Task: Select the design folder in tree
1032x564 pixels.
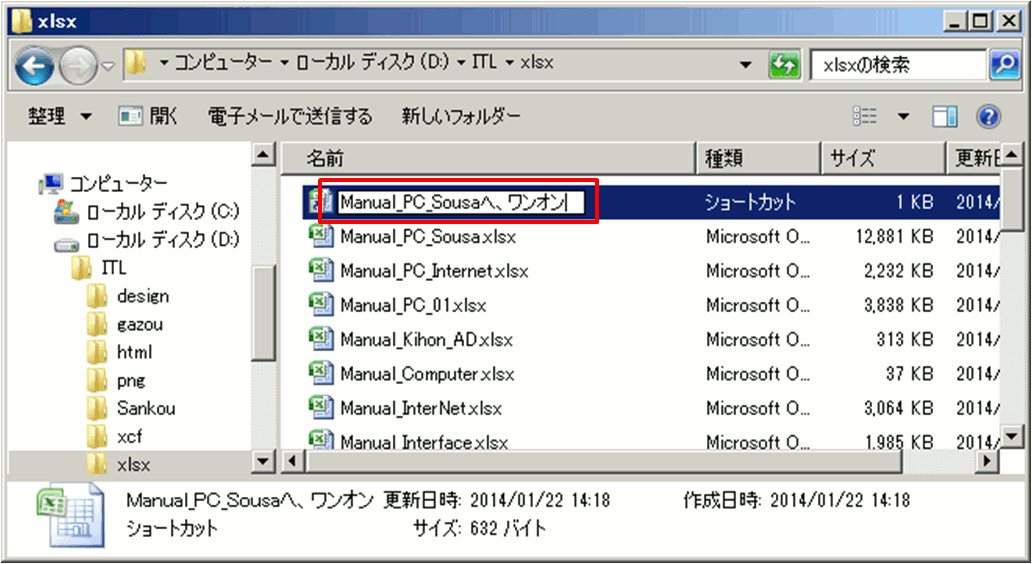Action: pyautogui.click(x=142, y=296)
